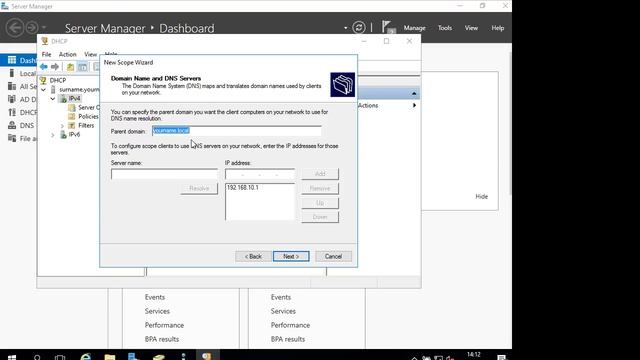Open the Windows Start menu

(x=12, y=357)
